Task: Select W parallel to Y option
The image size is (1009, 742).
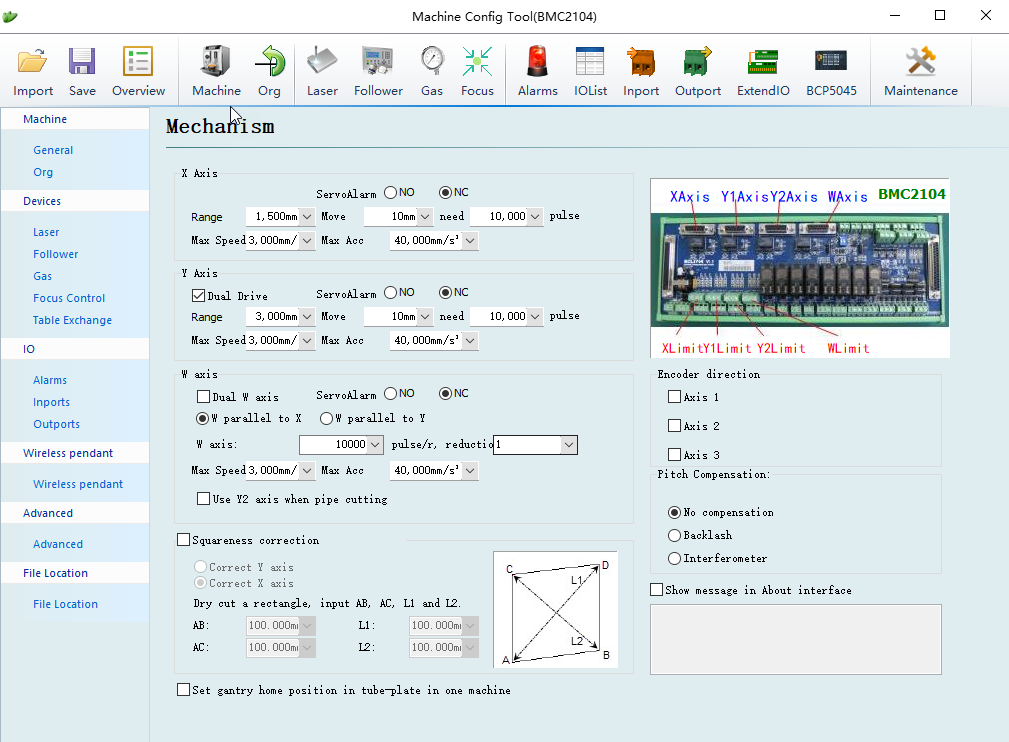Action: click(326, 418)
